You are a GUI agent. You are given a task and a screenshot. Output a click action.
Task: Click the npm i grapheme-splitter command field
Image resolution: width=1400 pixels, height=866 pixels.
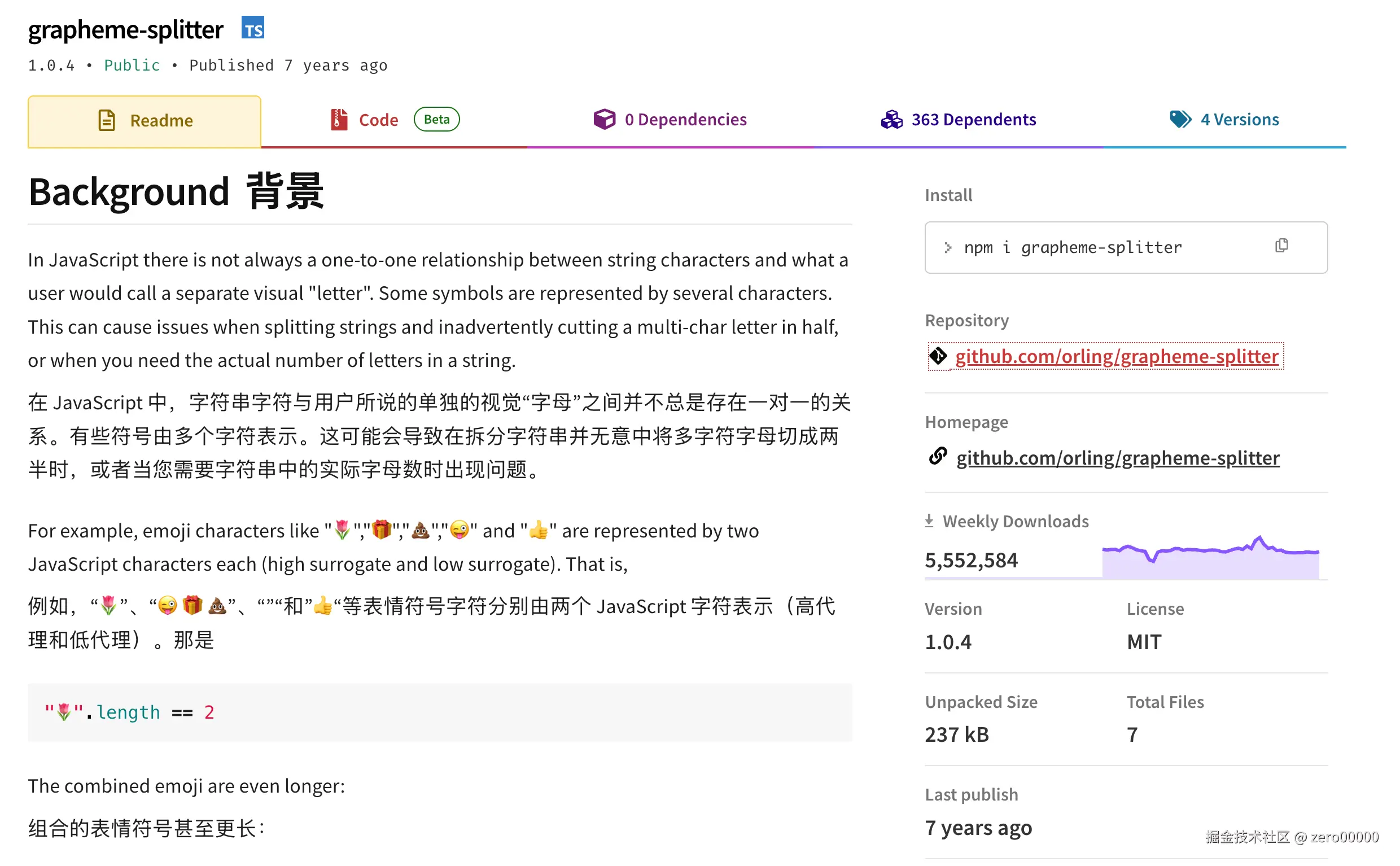[x=1072, y=247]
